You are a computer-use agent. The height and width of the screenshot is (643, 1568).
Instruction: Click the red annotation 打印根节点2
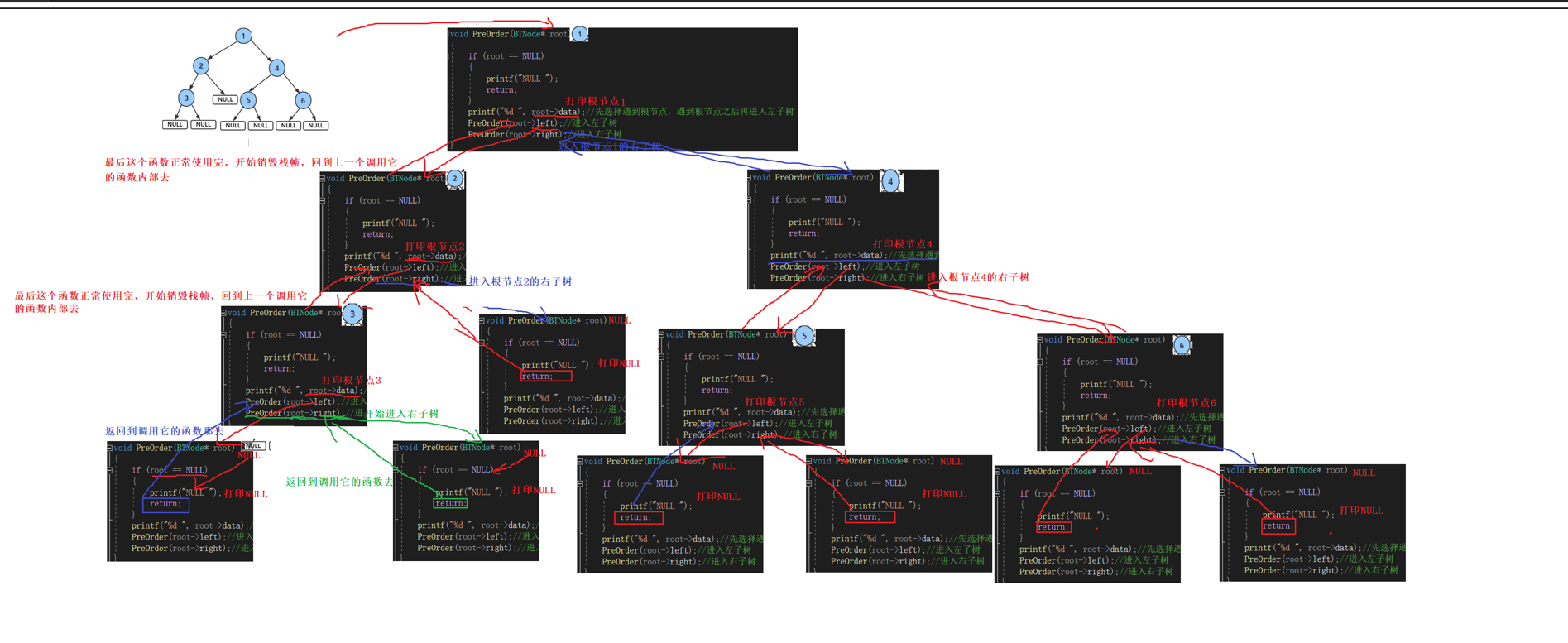coord(434,247)
